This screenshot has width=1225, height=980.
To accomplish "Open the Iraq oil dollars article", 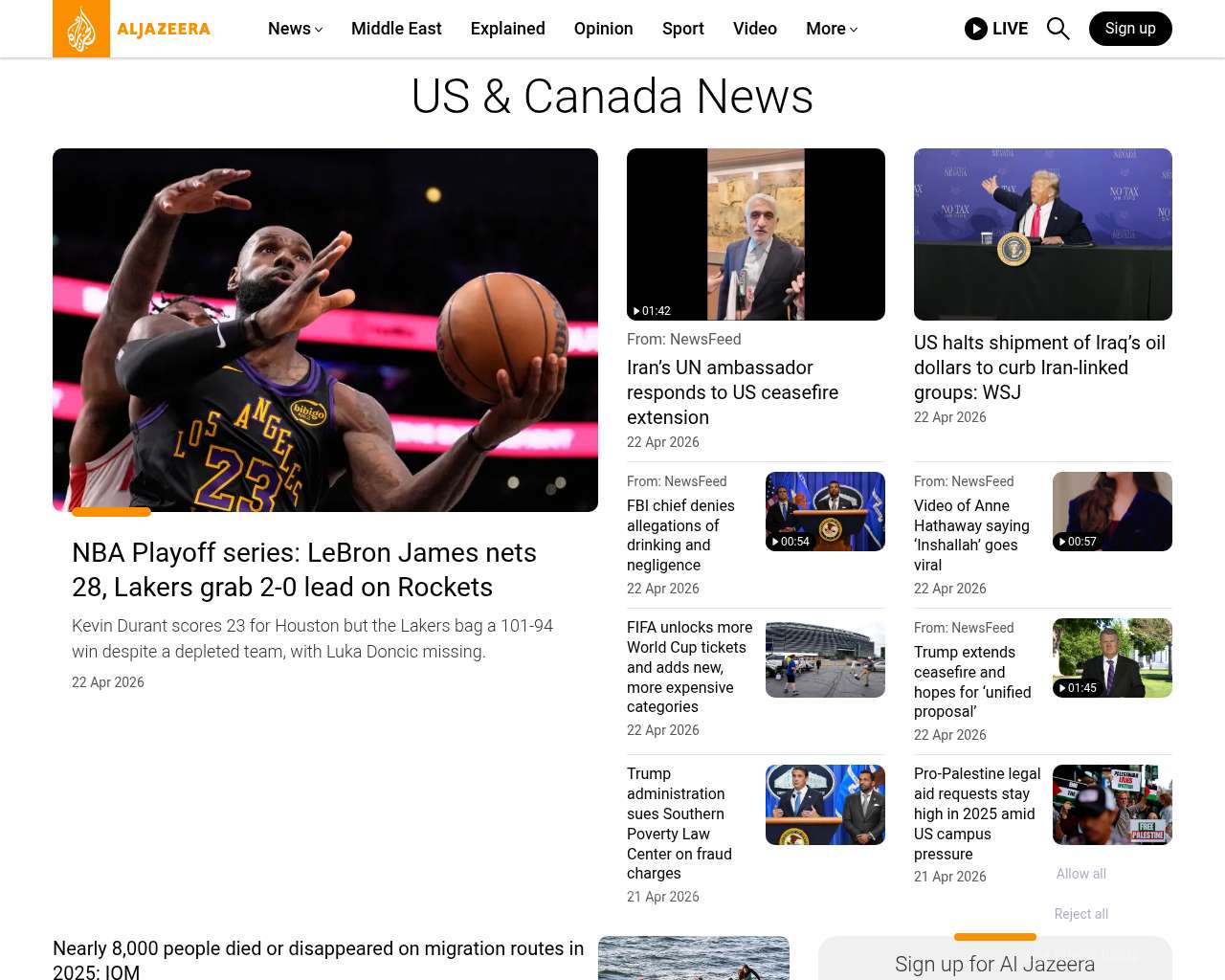I will pyautogui.click(x=1039, y=367).
